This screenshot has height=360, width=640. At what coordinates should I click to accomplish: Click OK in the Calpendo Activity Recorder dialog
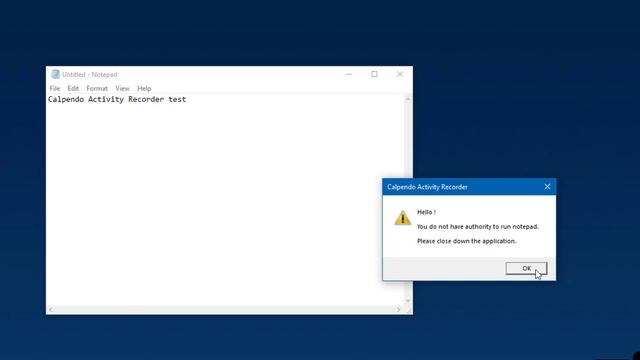pyautogui.click(x=526, y=268)
